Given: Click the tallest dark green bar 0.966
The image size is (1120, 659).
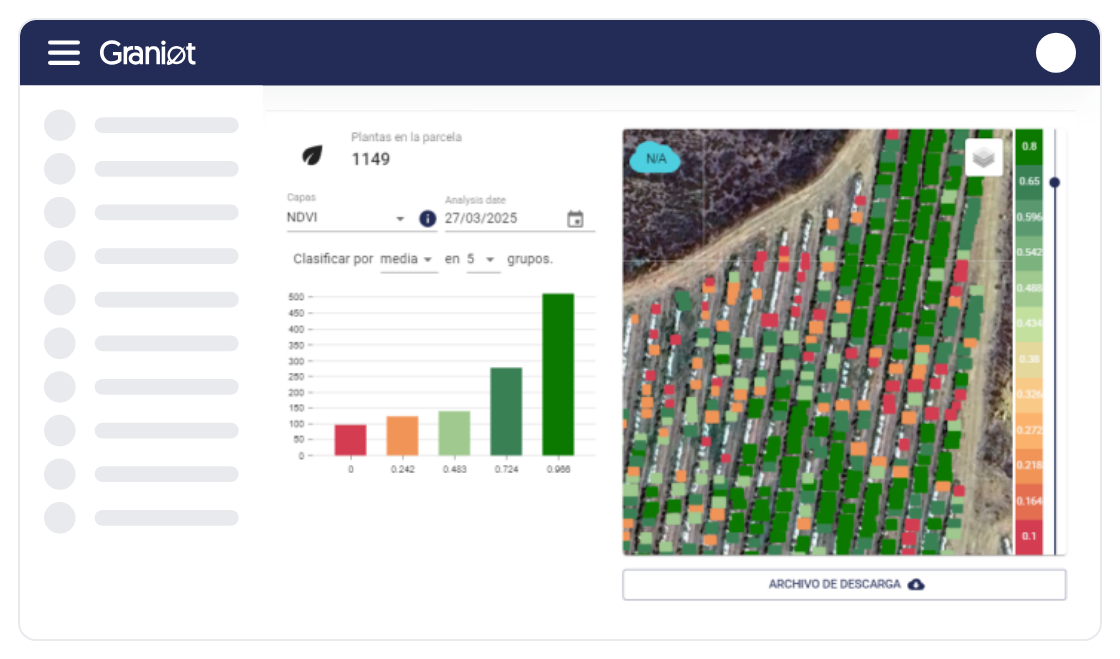Looking at the screenshot, I should pyautogui.click(x=558, y=374).
